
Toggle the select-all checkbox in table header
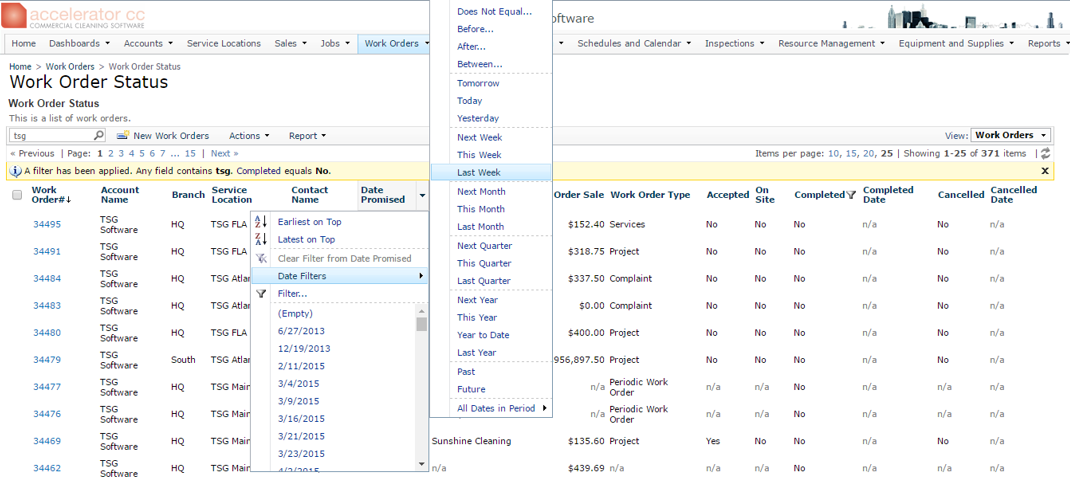(17, 195)
